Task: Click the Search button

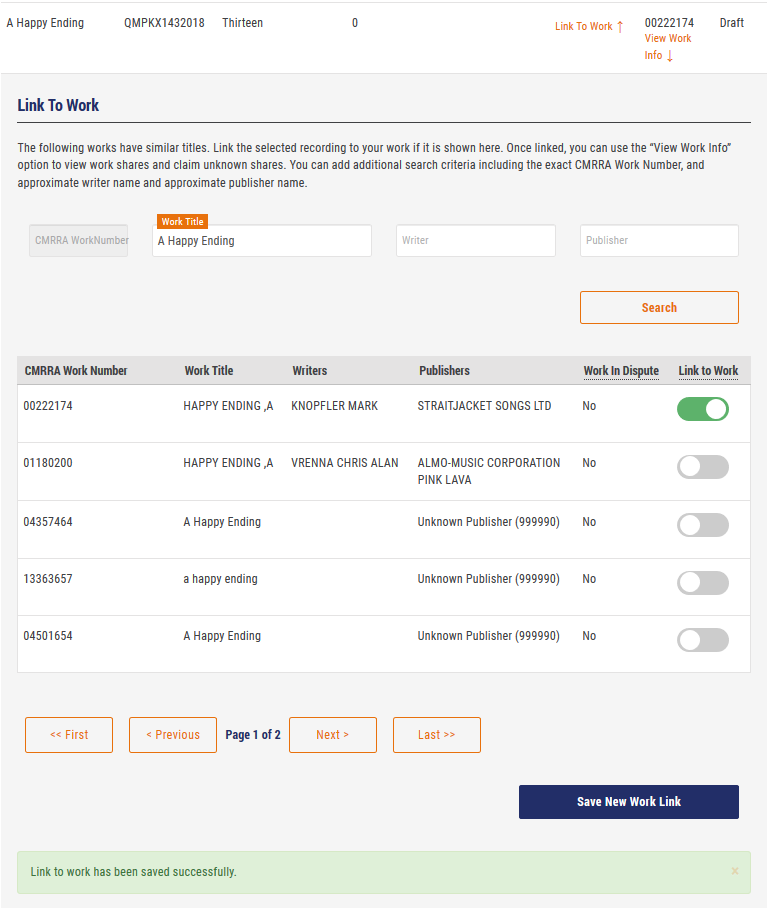Action: point(659,308)
